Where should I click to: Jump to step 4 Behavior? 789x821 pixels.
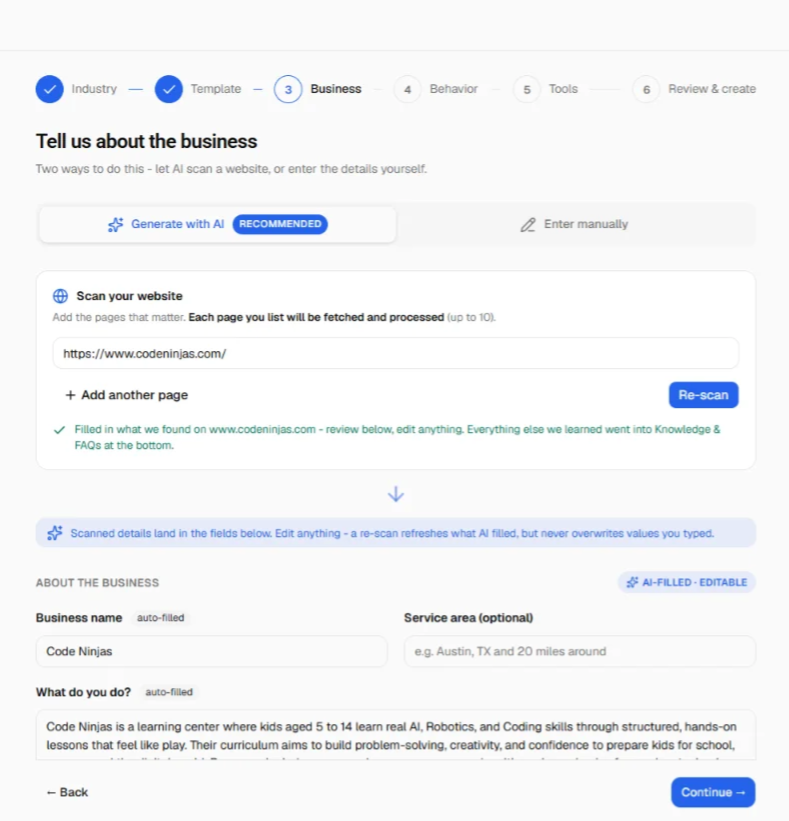[407, 90]
